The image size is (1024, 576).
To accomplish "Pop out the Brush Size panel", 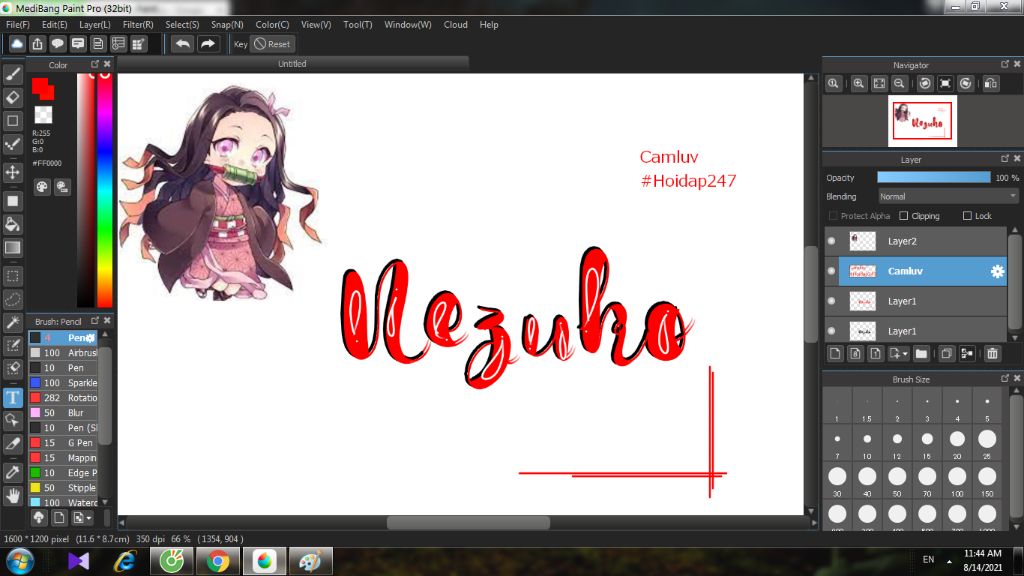I will point(1004,378).
